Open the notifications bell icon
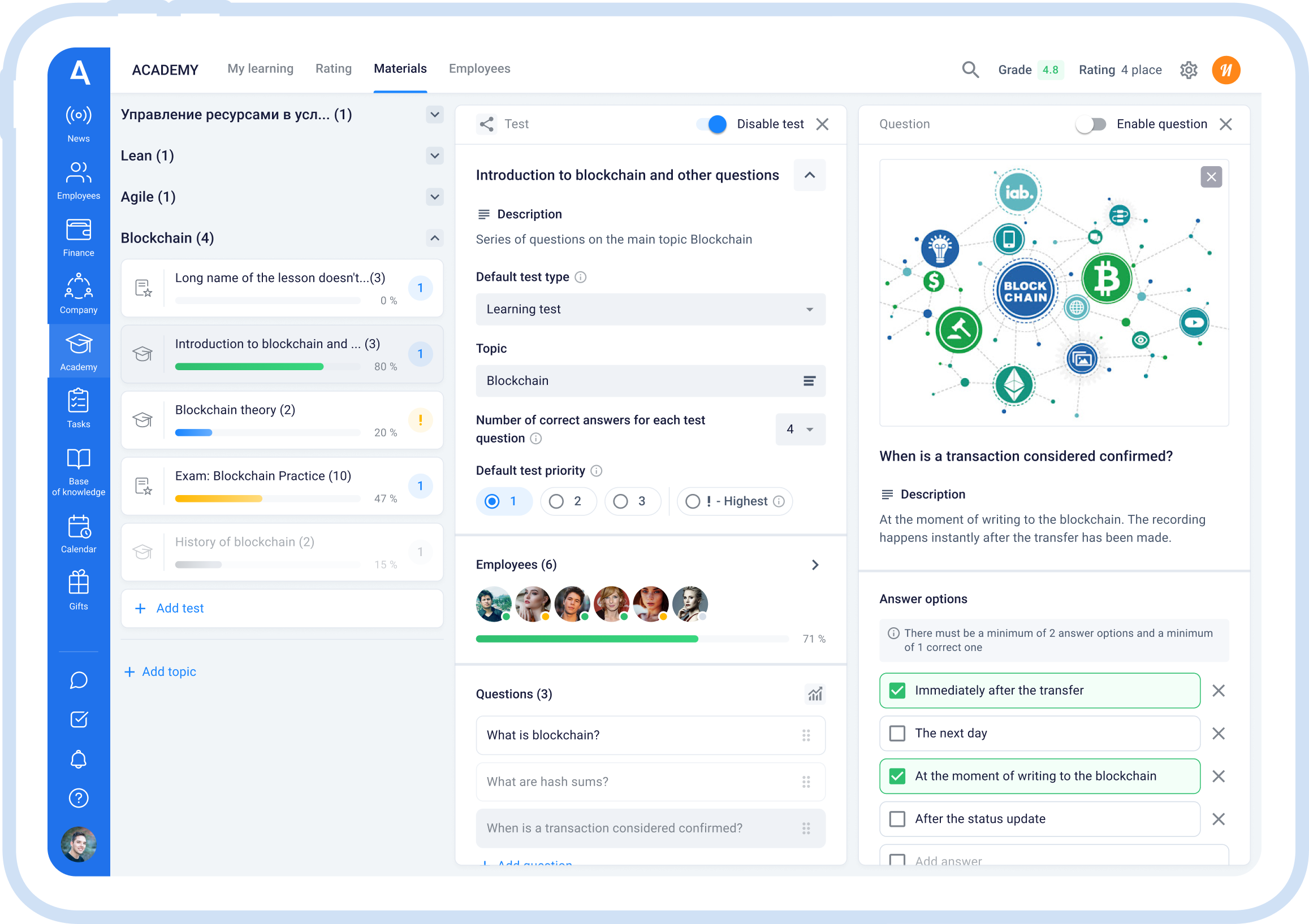This screenshot has width=1309, height=924. pyautogui.click(x=79, y=759)
